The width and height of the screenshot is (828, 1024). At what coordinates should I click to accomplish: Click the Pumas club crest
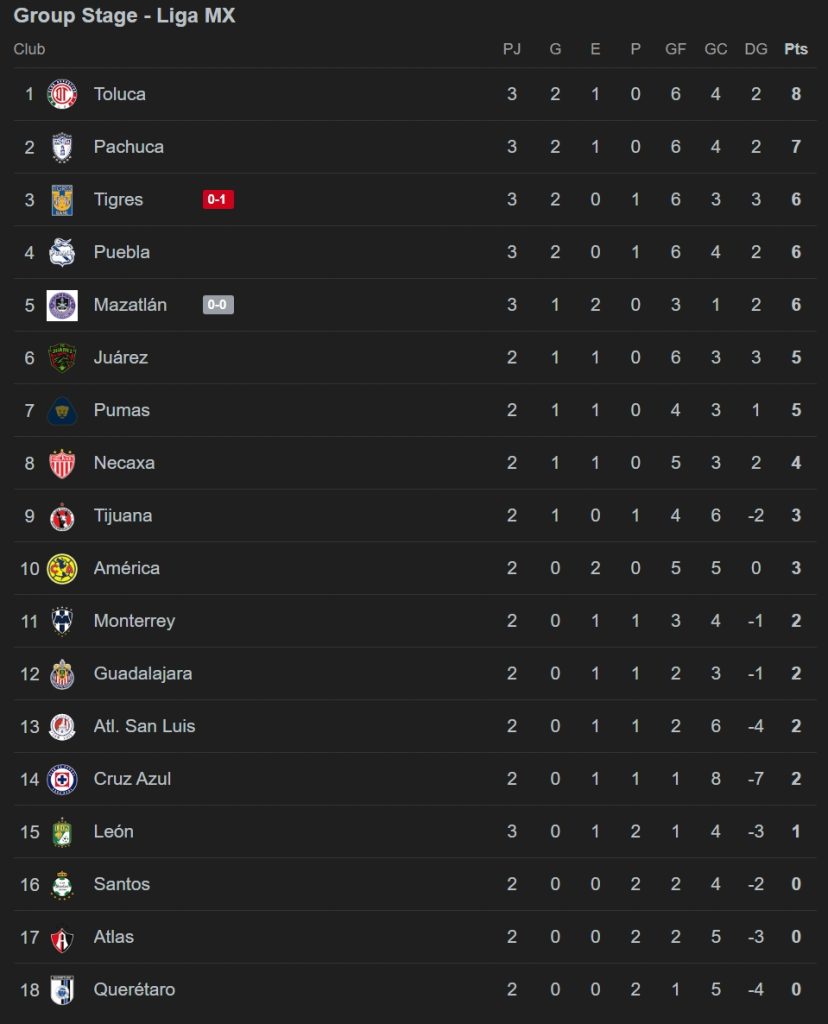click(x=62, y=411)
